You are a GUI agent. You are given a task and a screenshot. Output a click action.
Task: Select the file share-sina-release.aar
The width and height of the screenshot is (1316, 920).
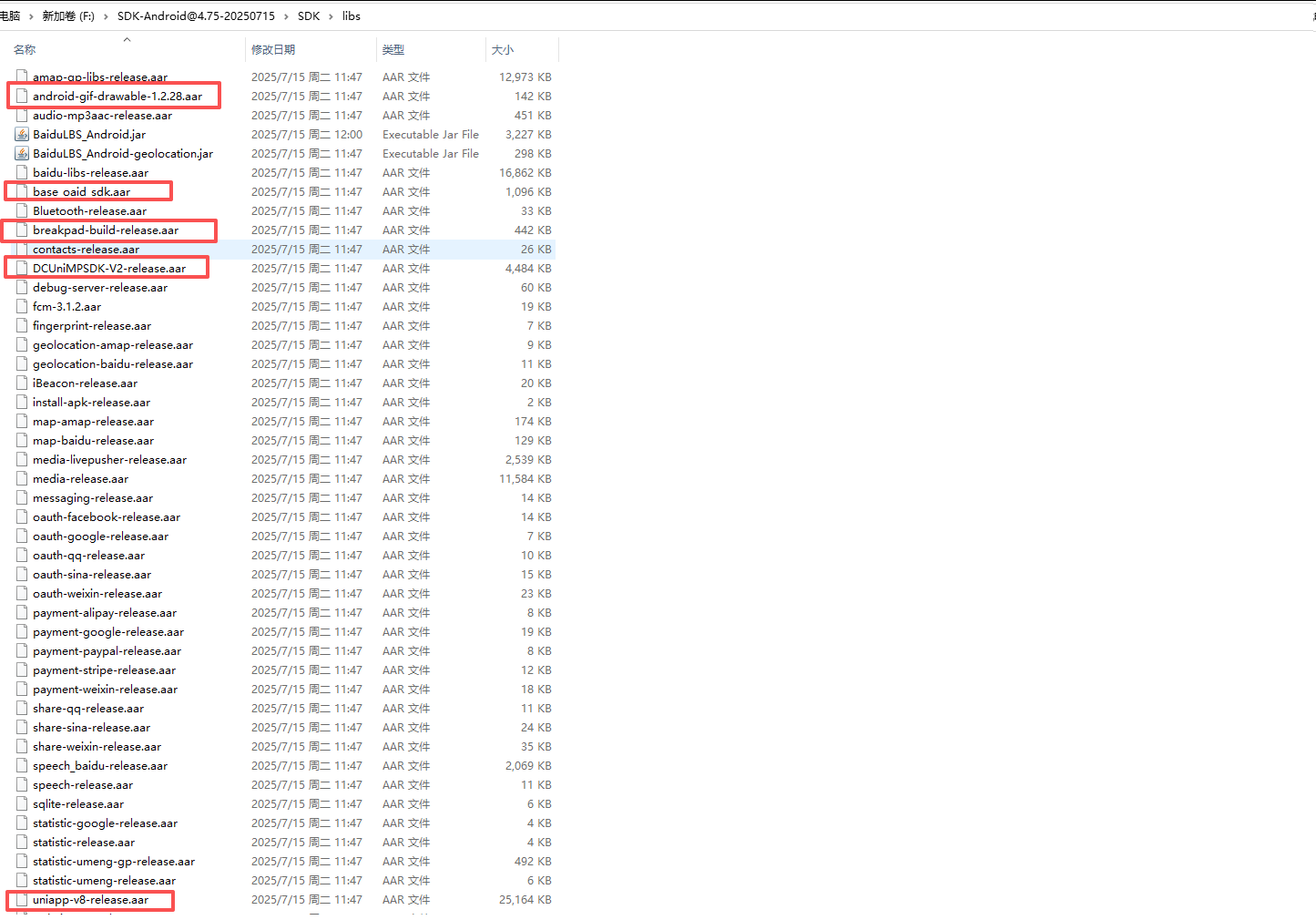[x=91, y=728]
